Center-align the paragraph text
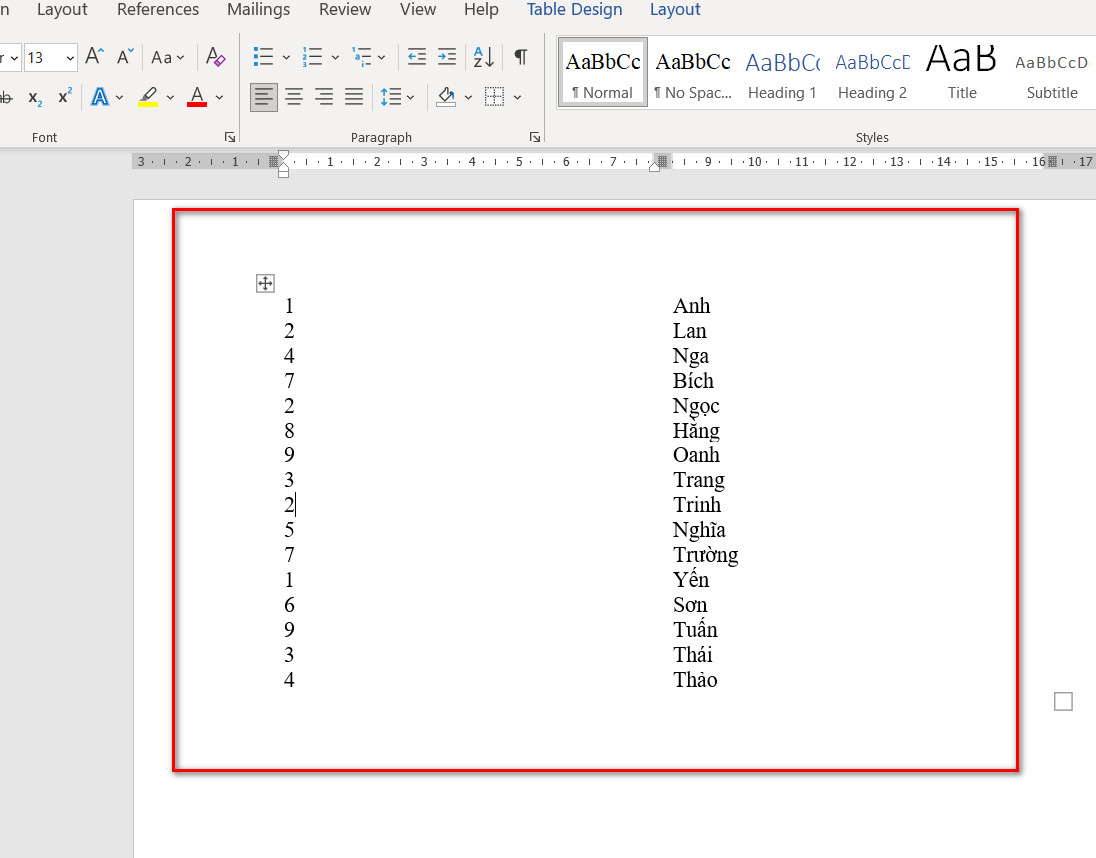The image size is (1096, 858). coord(294,96)
